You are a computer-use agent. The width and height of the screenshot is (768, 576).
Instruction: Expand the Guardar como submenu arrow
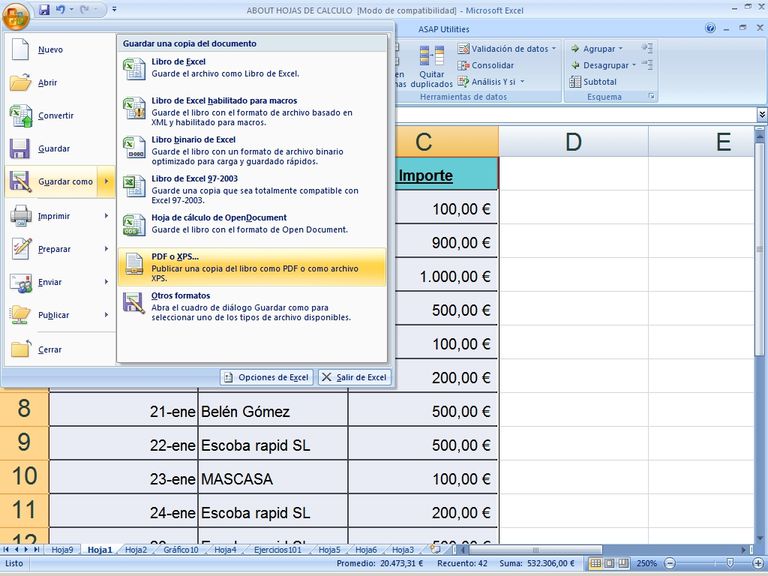click(x=106, y=181)
